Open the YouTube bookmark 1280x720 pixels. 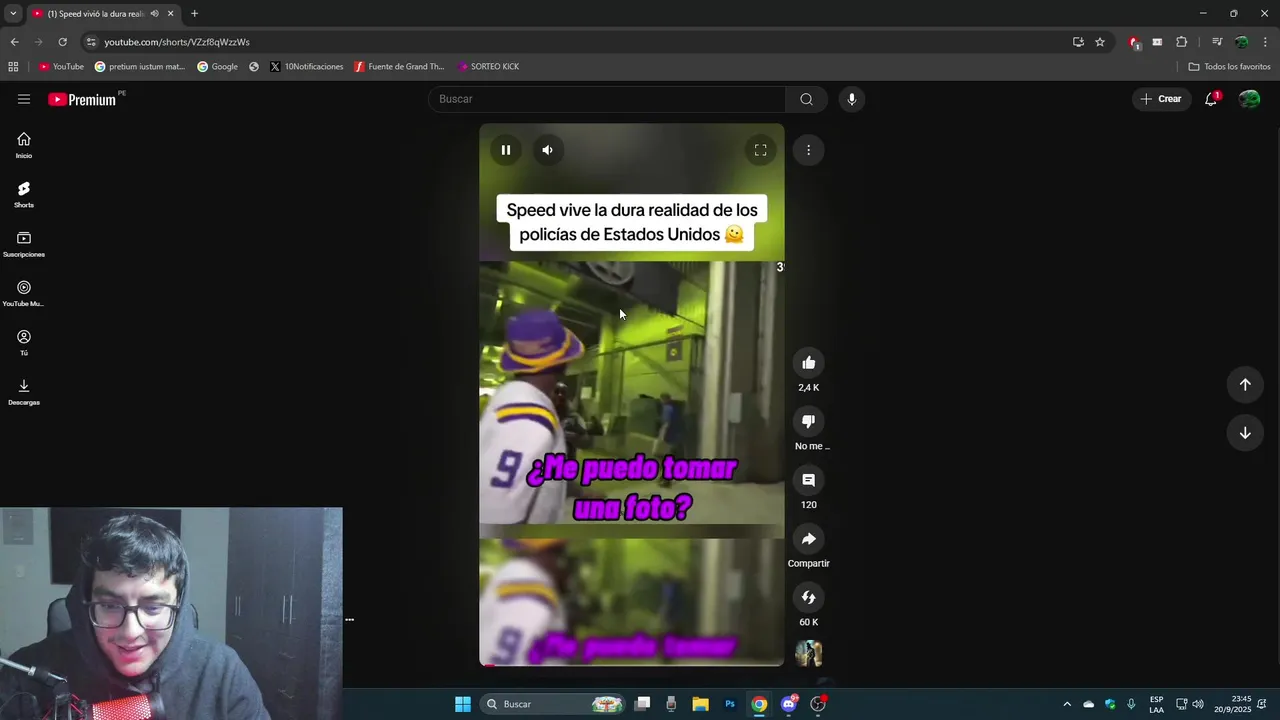coord(61,67)
